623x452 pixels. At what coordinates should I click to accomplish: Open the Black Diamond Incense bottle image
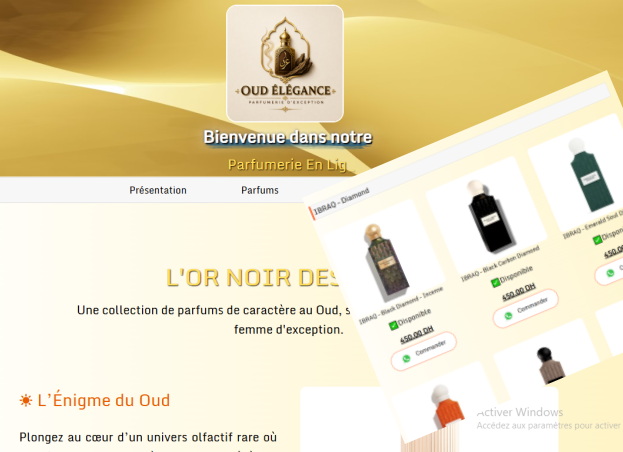[385, 261]
